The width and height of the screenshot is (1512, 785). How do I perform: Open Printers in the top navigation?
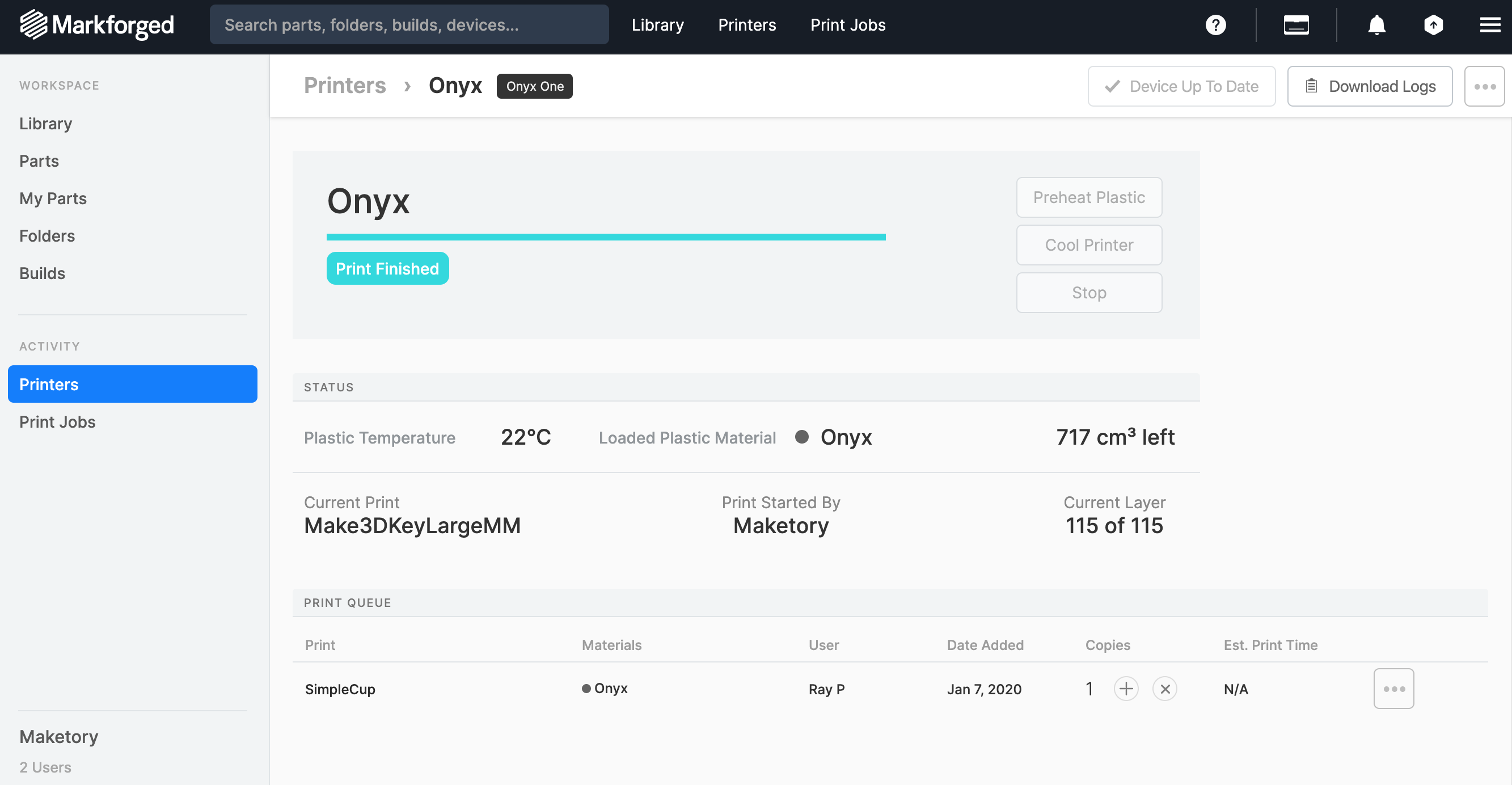coord(746,24)
